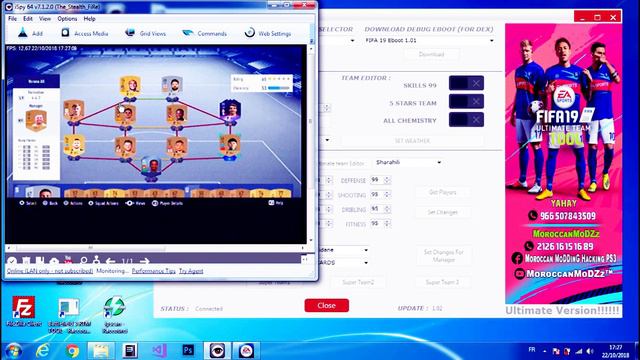Click the person figure icon in iSpy bottom bar
This screenshot has width=640, height=360.
point(97,260)
